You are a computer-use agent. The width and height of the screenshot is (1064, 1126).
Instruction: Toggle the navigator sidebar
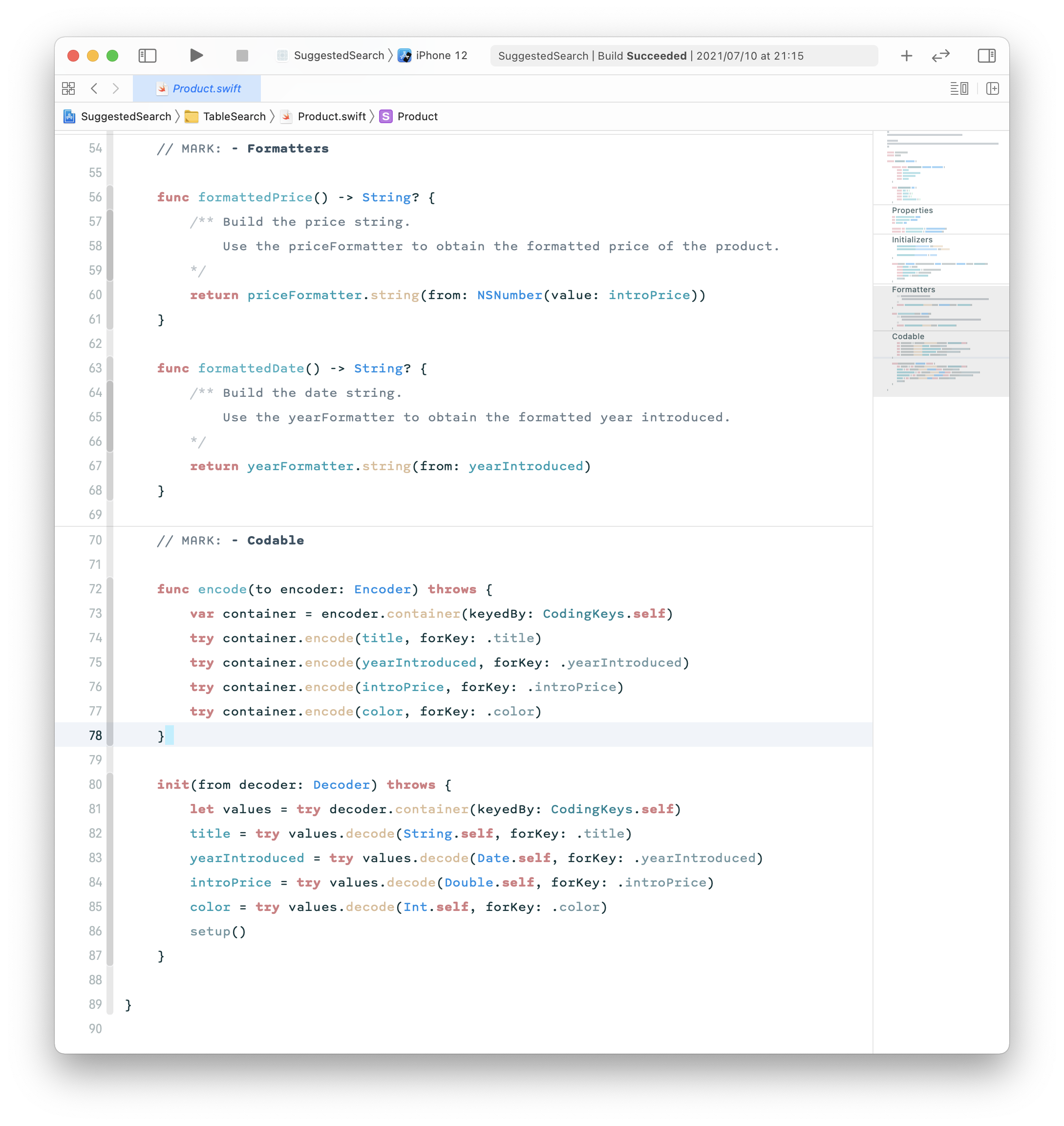148,56
